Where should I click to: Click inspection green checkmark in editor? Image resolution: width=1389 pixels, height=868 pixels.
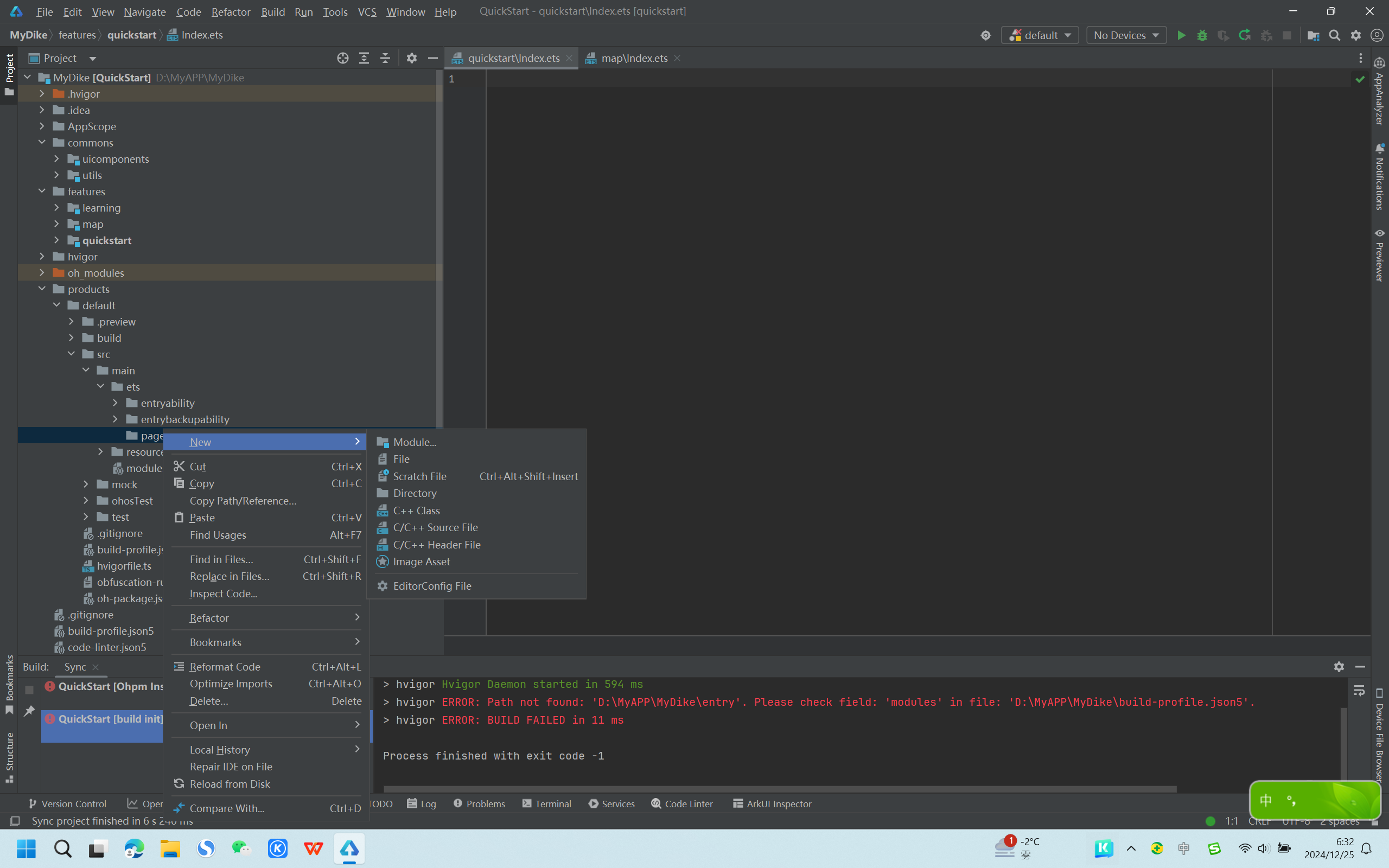tap(1360, 79)
